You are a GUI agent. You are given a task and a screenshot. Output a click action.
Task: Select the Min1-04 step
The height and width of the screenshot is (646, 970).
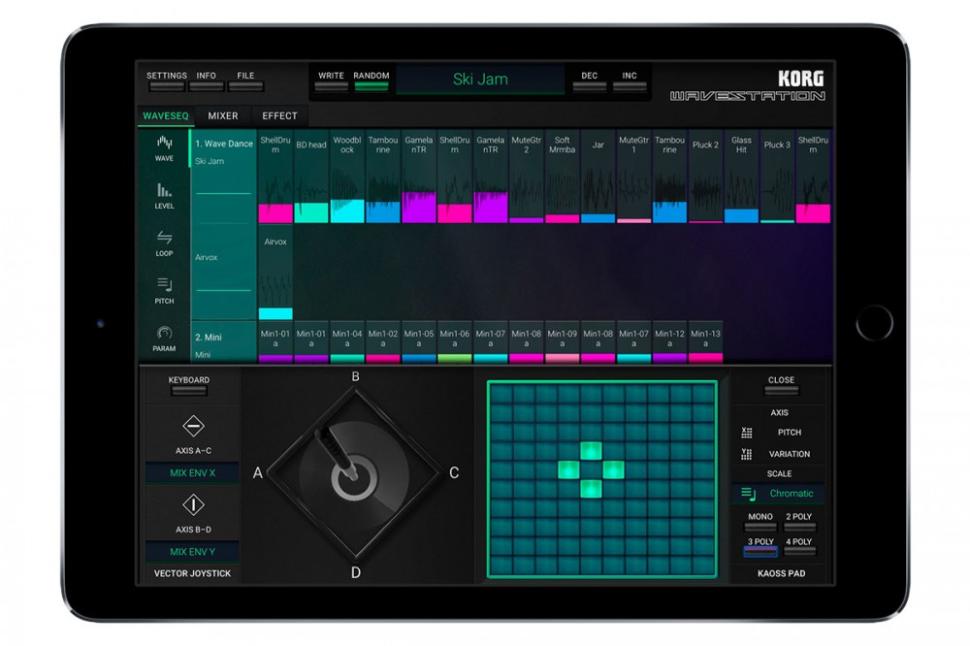click(x=347, y=342)
